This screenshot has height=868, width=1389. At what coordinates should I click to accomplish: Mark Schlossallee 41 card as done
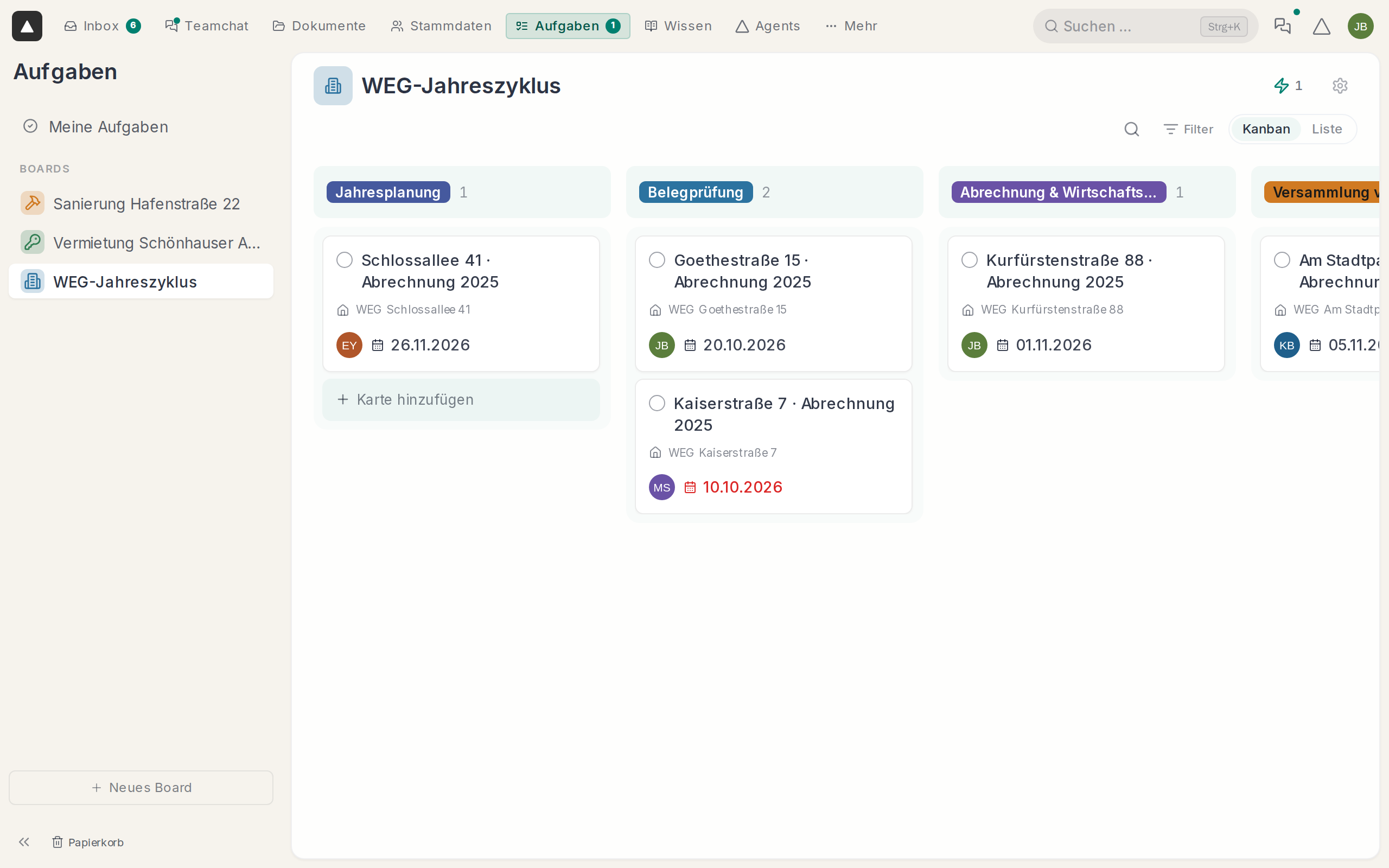point(345,260)
